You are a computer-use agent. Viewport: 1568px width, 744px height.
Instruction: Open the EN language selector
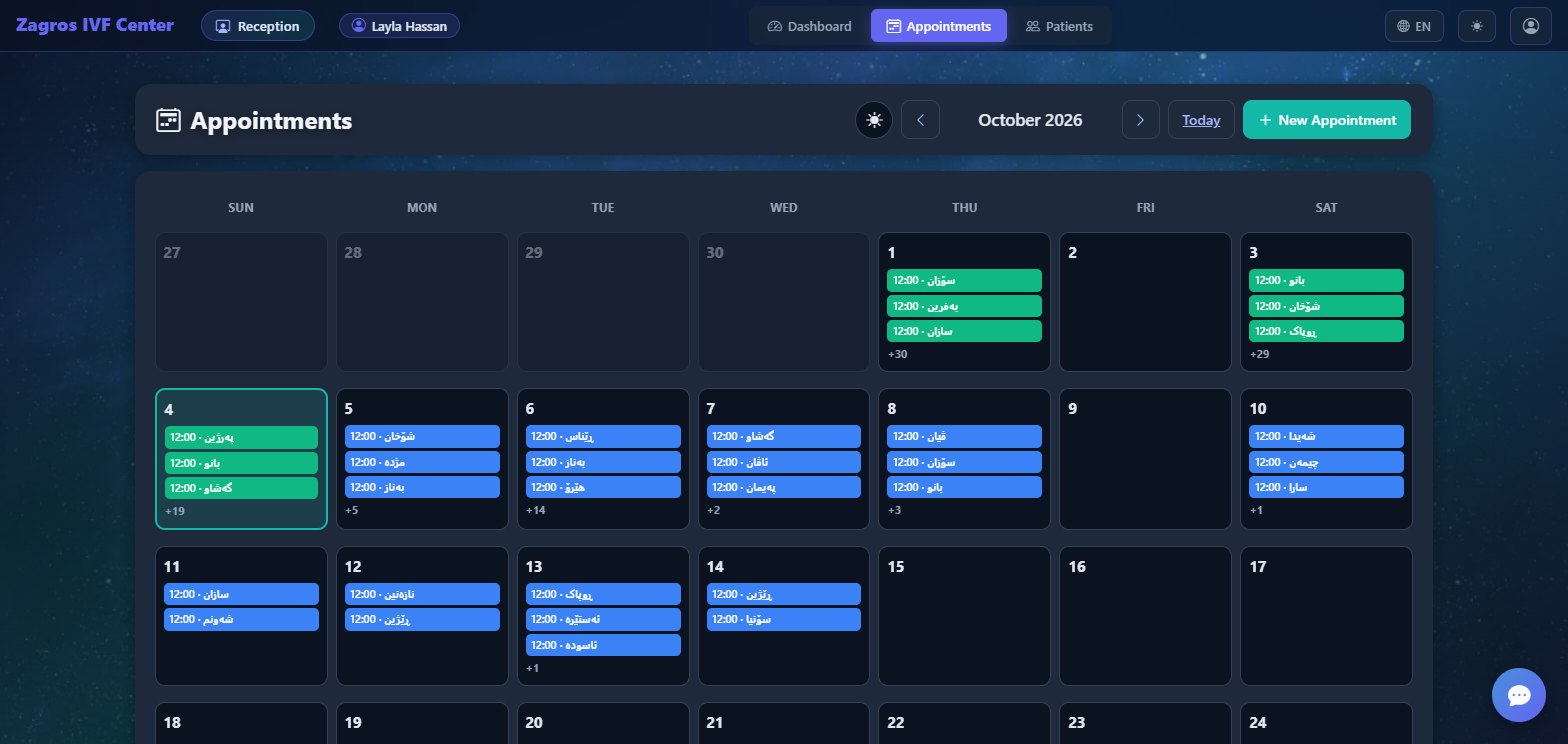tap(1414, 26)
